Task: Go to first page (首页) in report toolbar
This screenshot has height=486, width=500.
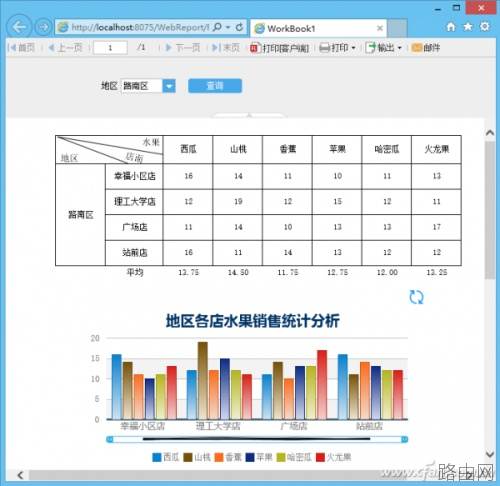Action: (x=22, y=48)
